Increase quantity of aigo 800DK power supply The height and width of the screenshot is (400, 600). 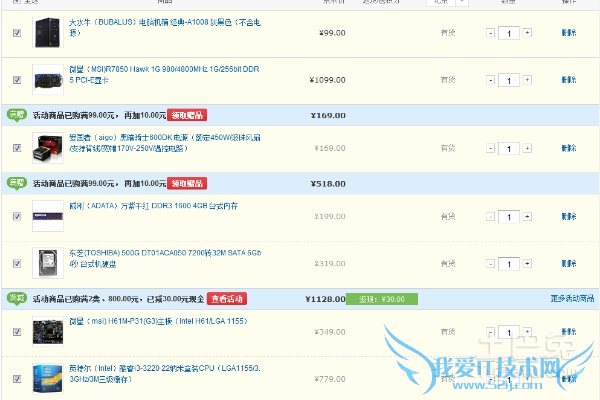pyautogui.click(x=527, y=148)
